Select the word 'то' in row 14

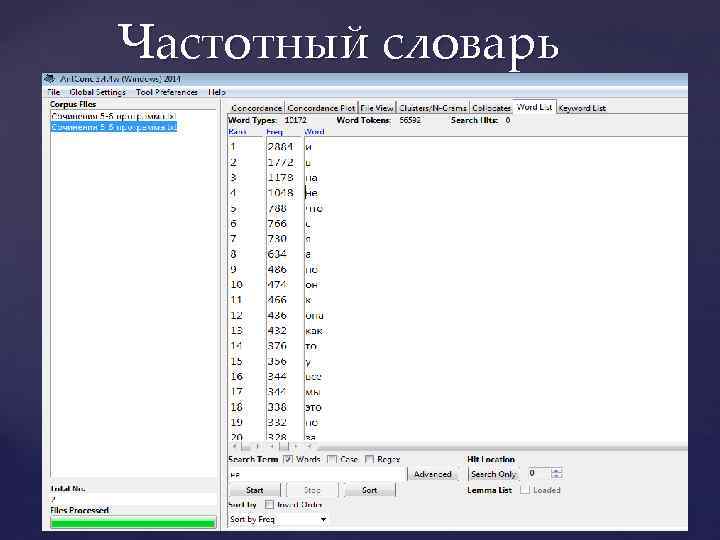[x=311, y=346]
